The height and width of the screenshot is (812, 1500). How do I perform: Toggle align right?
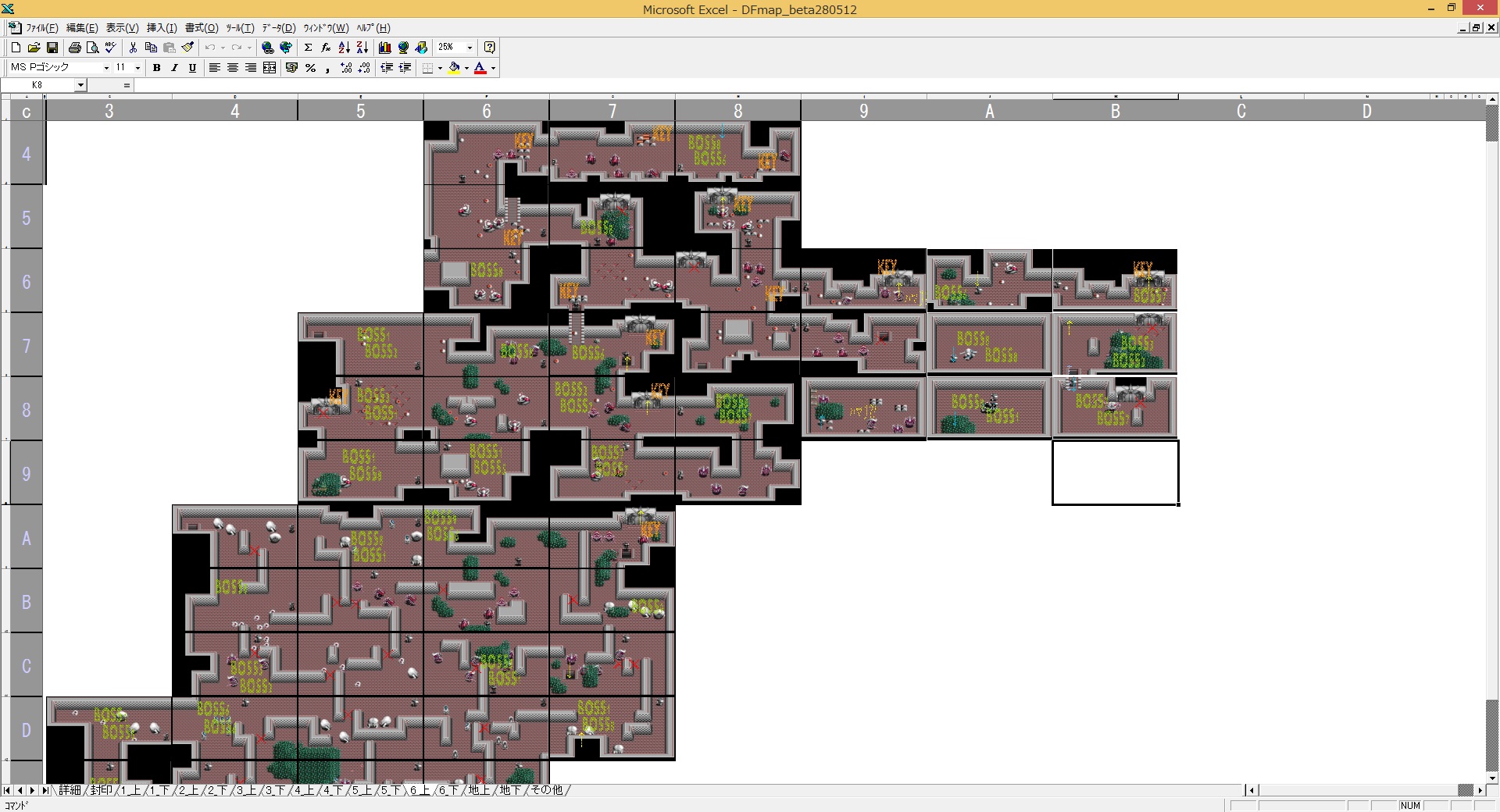click(251, 68)
